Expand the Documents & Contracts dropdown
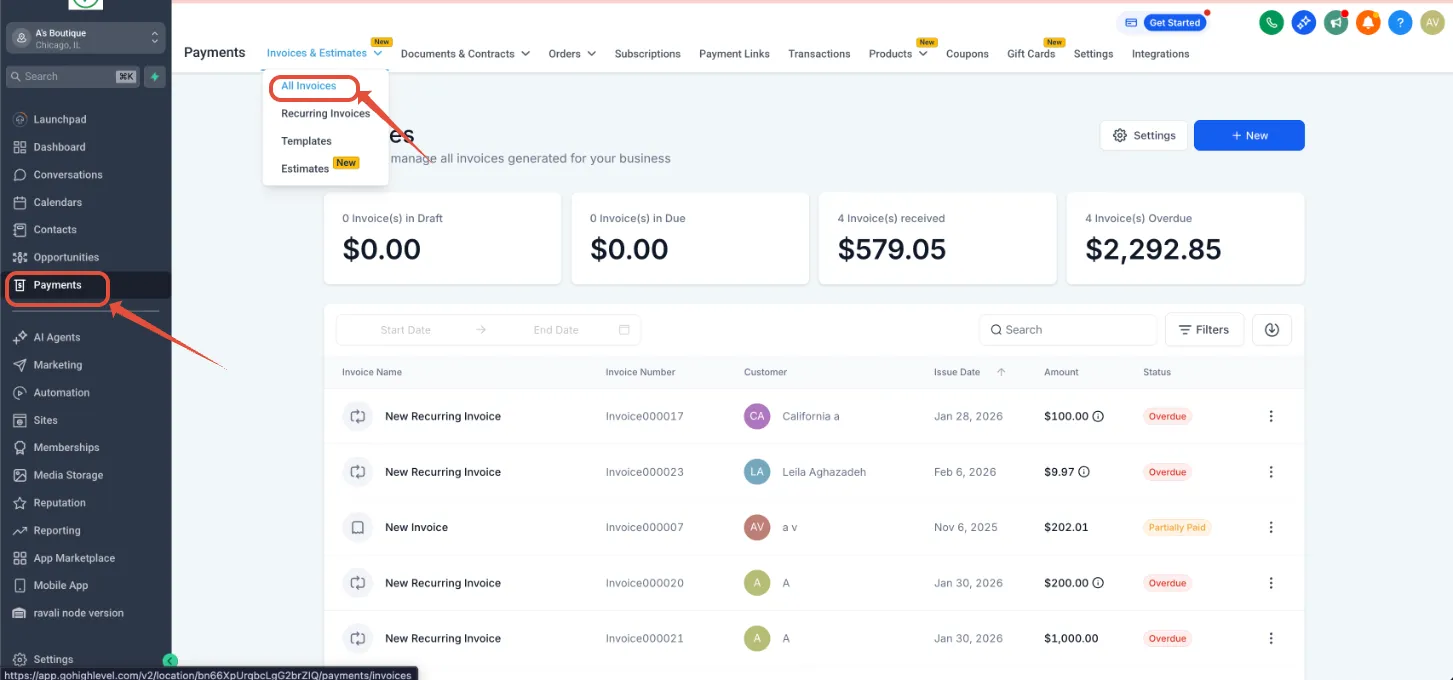The height and width of the screenshot is (680, 1453). click(465, 54)
